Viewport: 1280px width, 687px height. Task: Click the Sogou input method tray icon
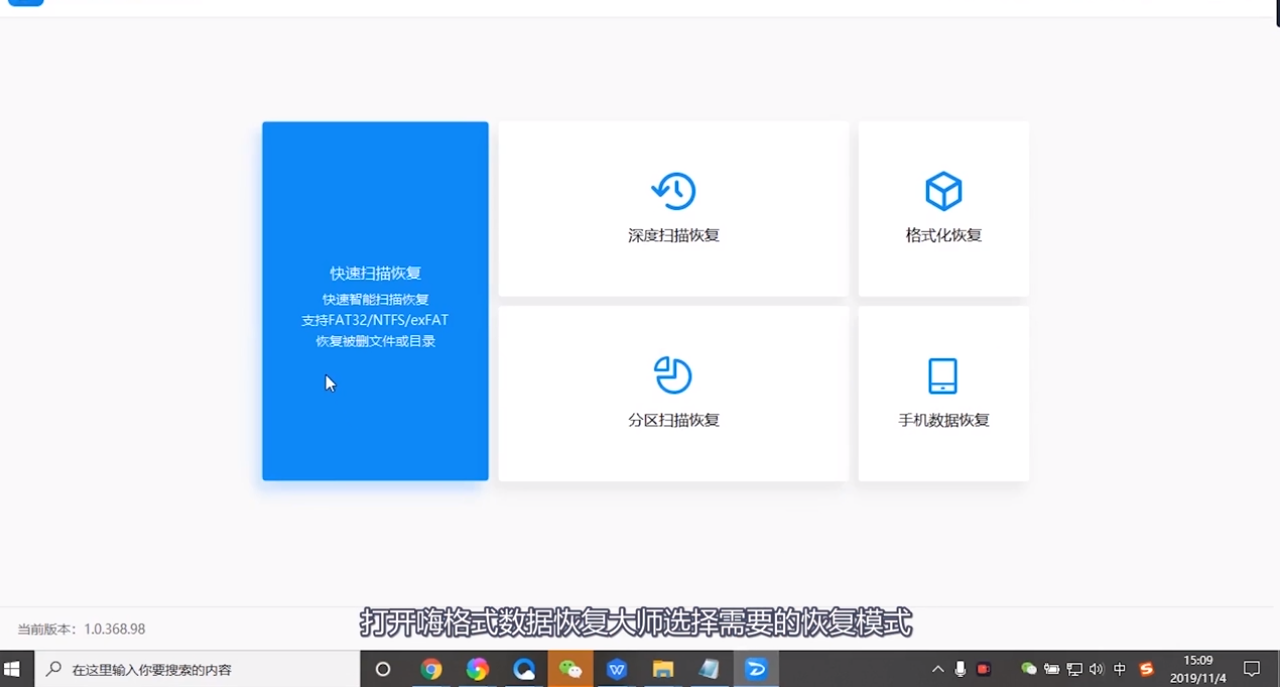pyautogui.click(x=1146, y=669)
